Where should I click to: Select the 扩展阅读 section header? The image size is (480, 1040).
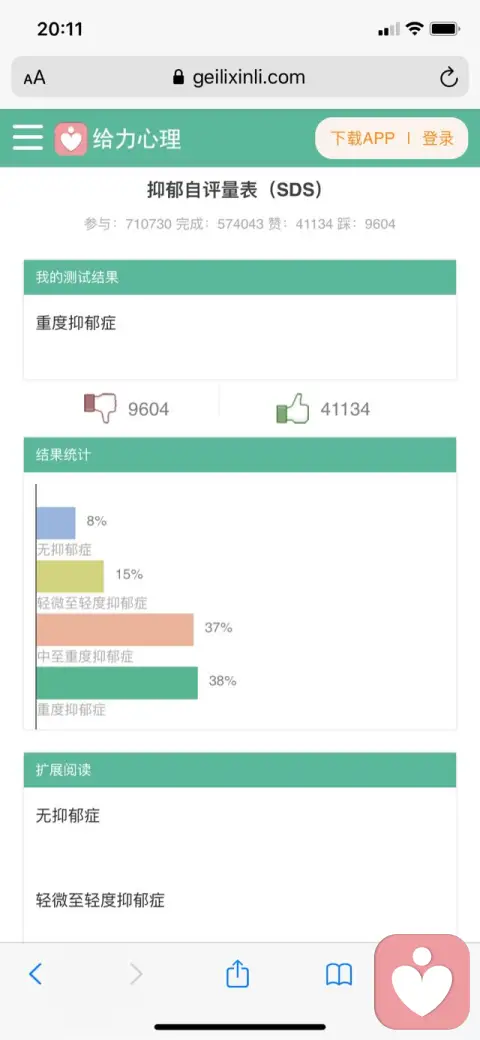coord(240,770)
